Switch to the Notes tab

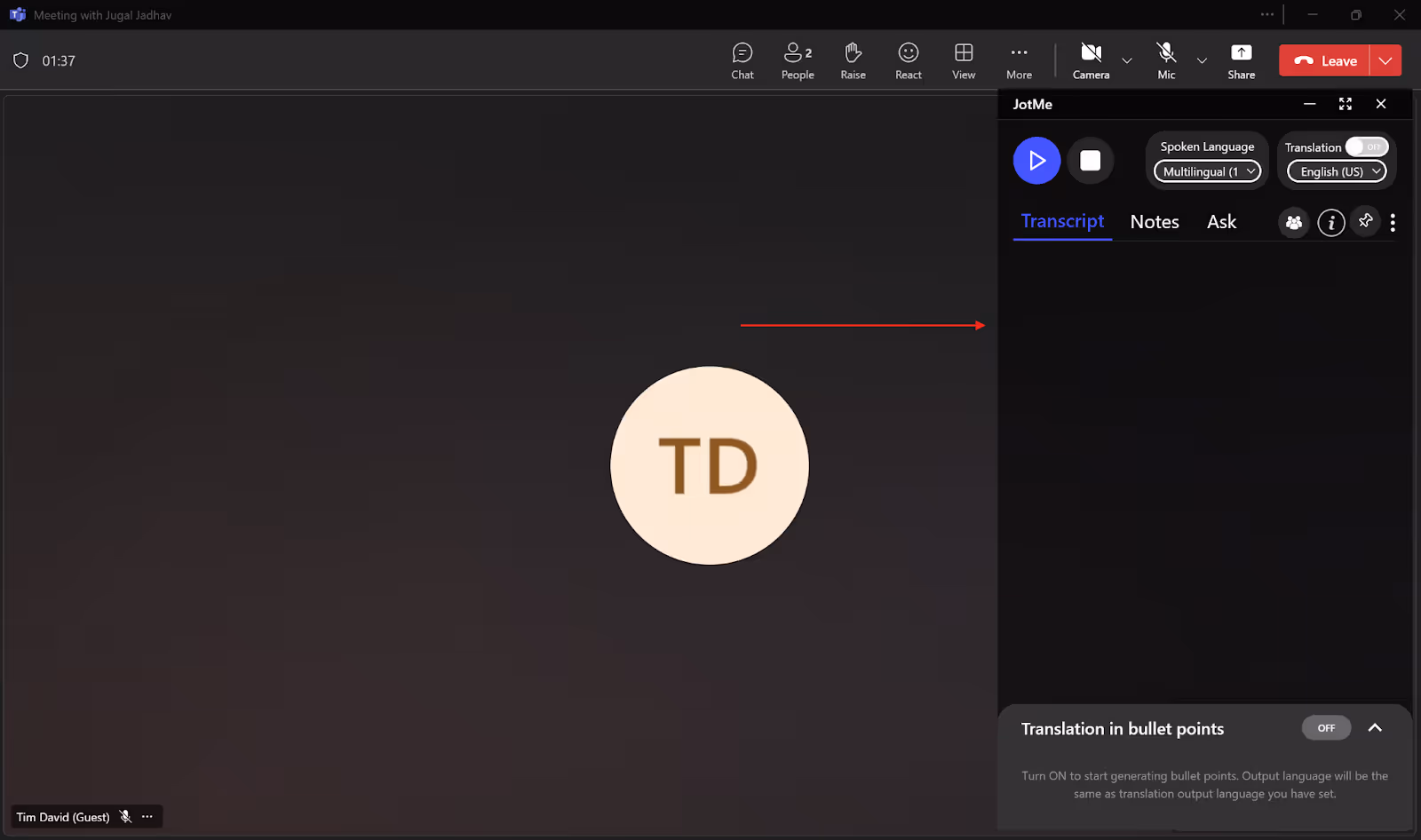[1155, 222]
